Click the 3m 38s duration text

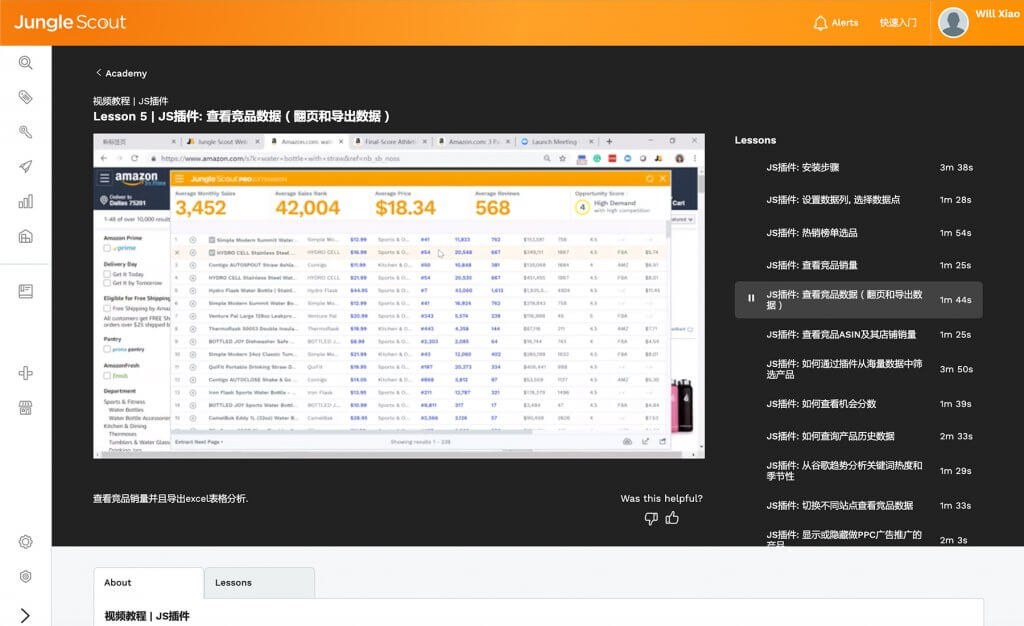(956, 168)
